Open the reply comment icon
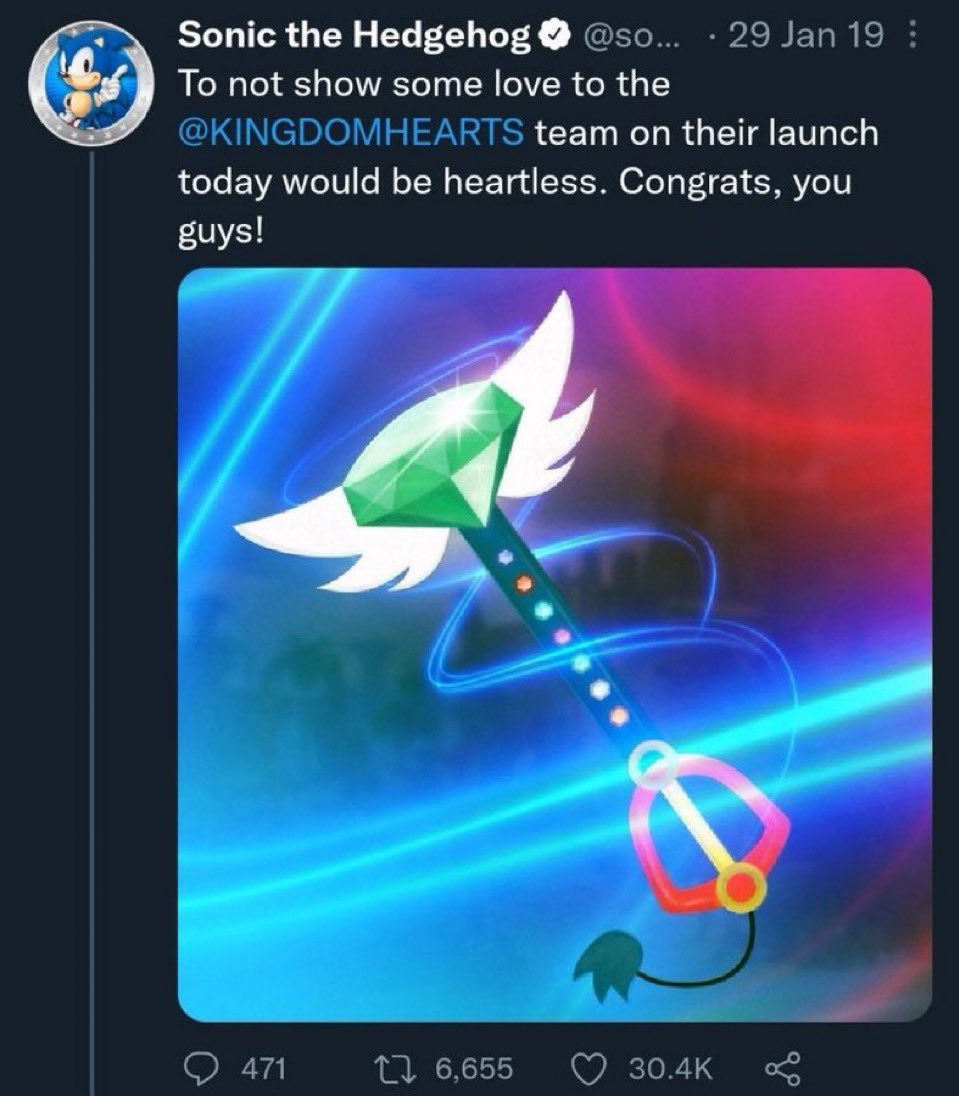This screenshot has height=1096, width=959. (200, 1068)
